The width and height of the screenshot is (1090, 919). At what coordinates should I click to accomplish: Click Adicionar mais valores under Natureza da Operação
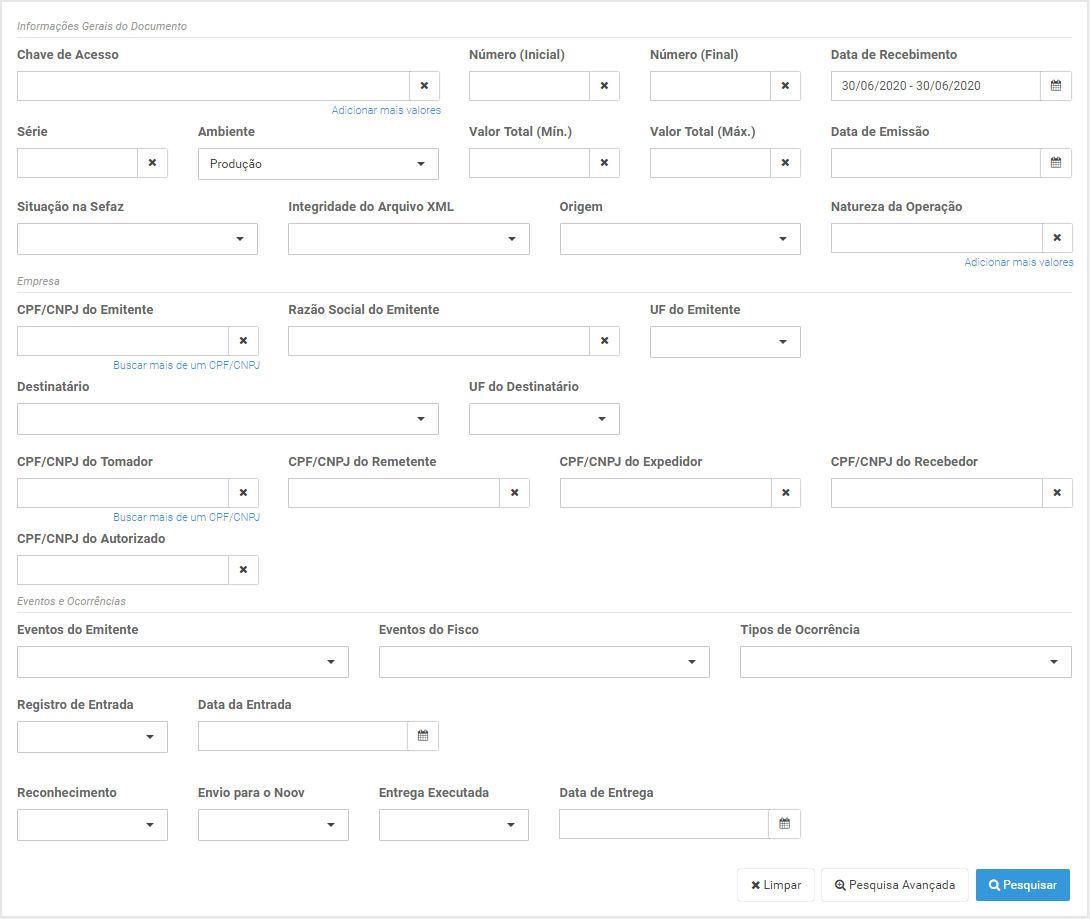(x=1018, y=262)
